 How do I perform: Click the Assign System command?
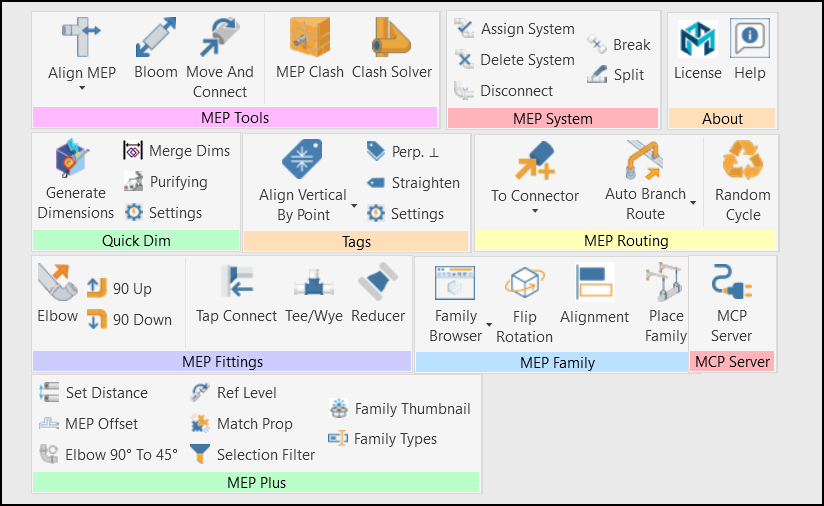[x=514, y=29]
